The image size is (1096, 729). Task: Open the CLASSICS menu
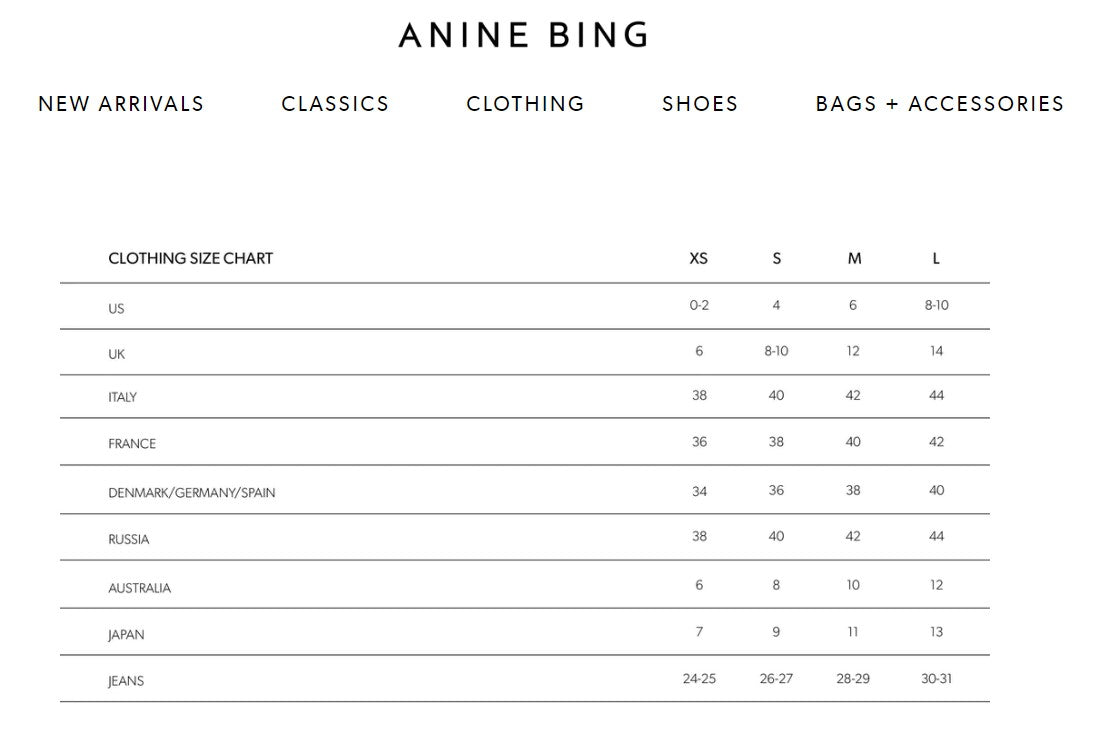(335, 104)
